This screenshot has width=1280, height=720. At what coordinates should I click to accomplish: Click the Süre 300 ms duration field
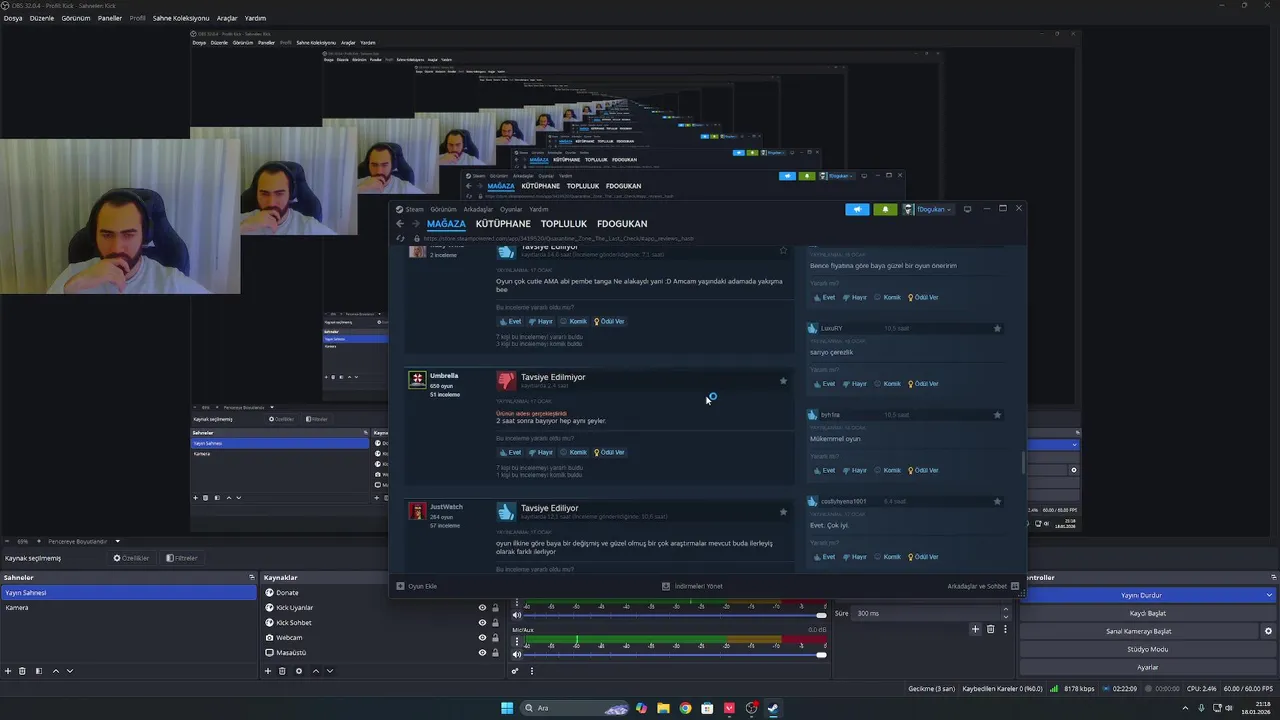click(928, 613)
